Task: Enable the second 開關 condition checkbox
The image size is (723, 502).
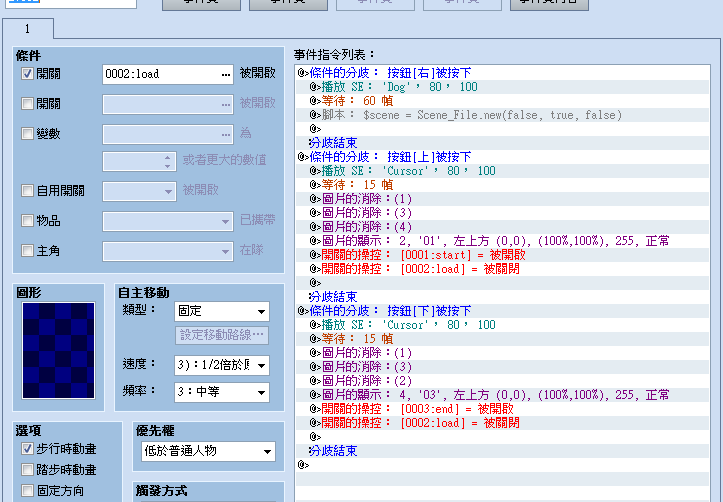Action: pos(27,104)
